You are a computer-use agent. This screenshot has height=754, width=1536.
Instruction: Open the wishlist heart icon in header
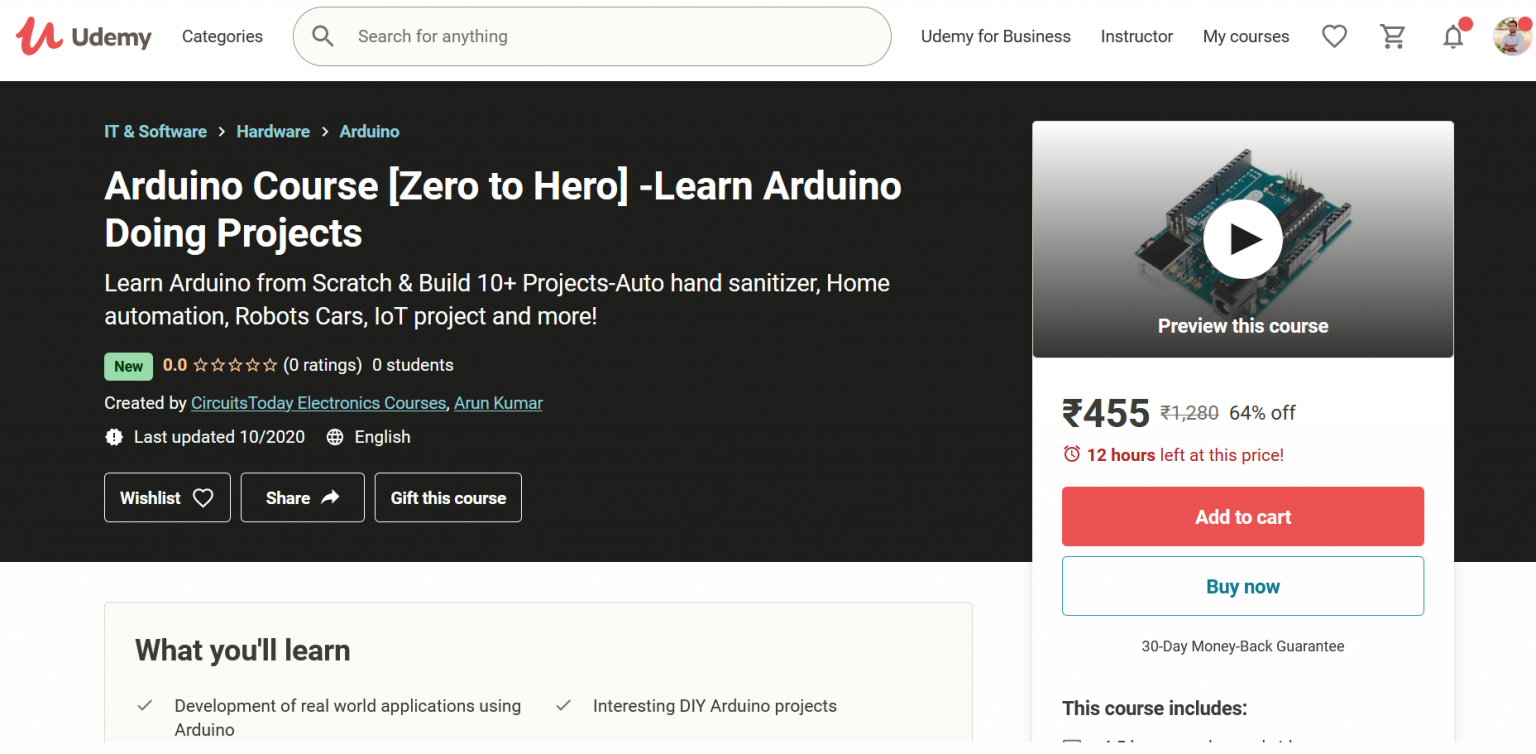click(1334, 36)
